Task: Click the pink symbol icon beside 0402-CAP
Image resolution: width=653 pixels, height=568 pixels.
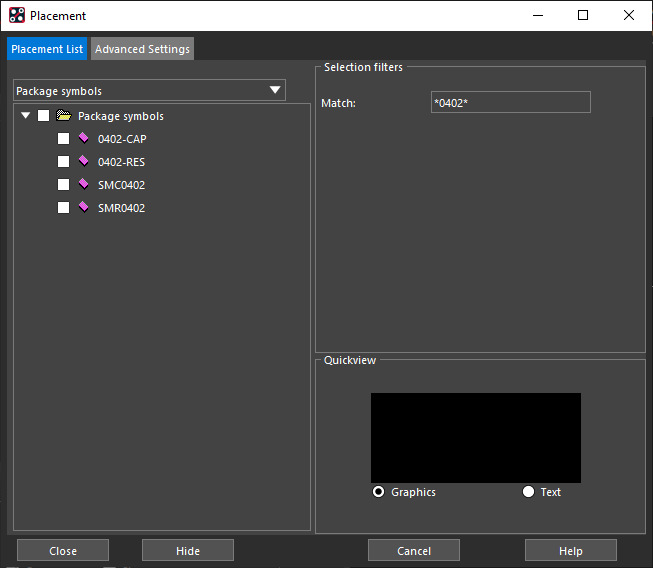Action: tap(84, 138)
